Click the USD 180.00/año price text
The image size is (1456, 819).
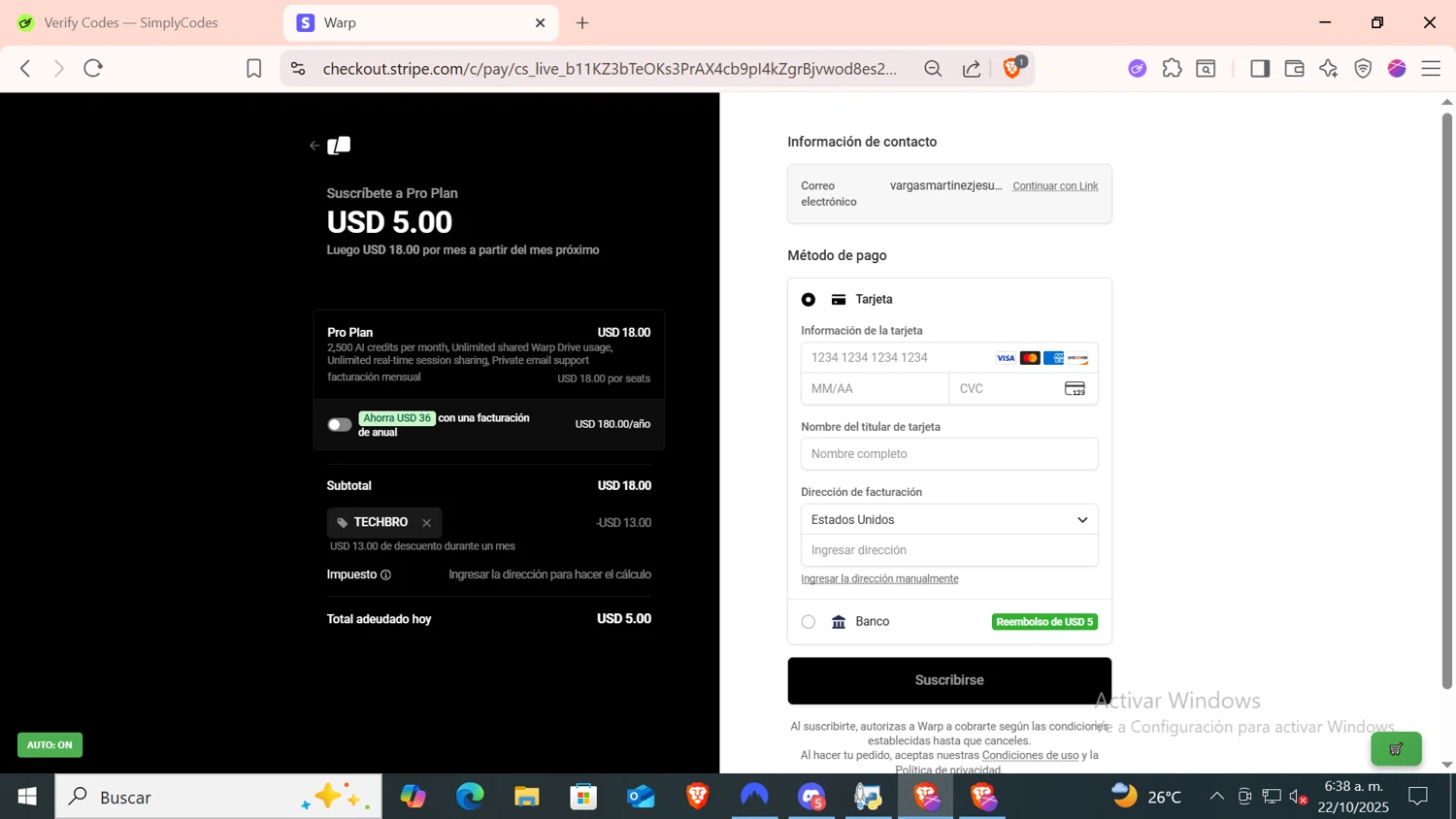tap(612, 424)
